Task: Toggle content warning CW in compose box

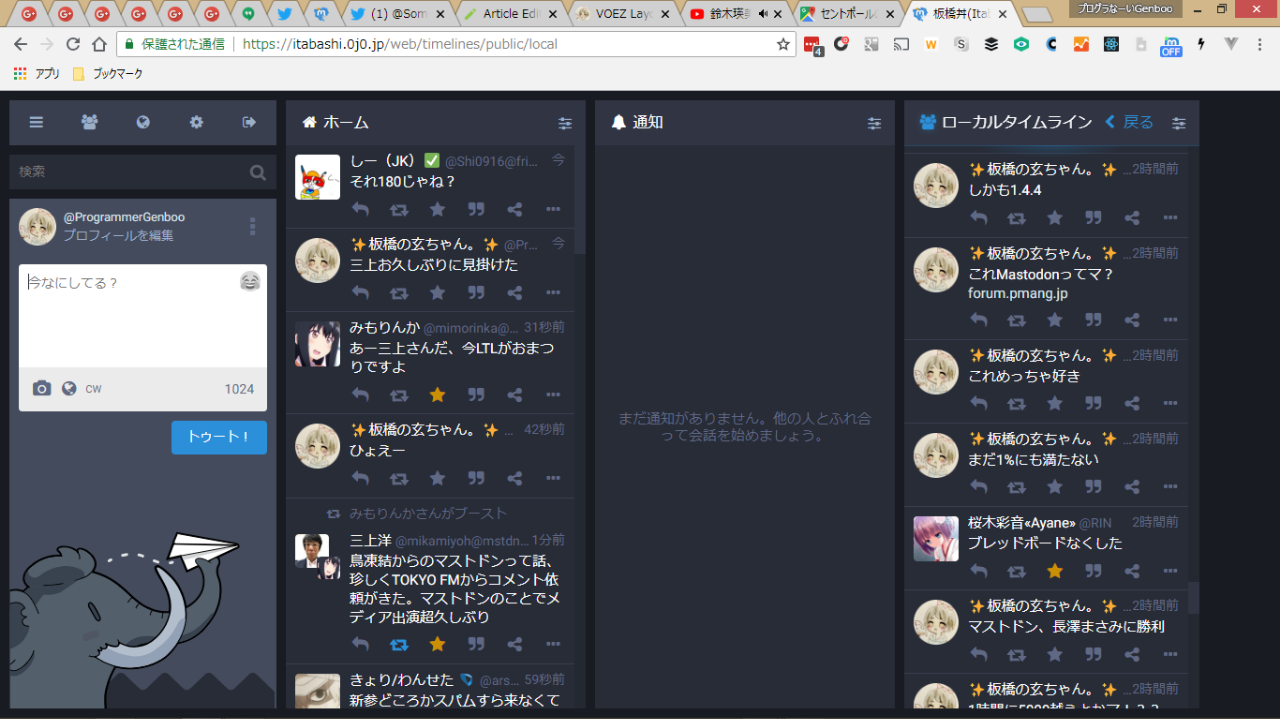Action: (x=93, y=388)
